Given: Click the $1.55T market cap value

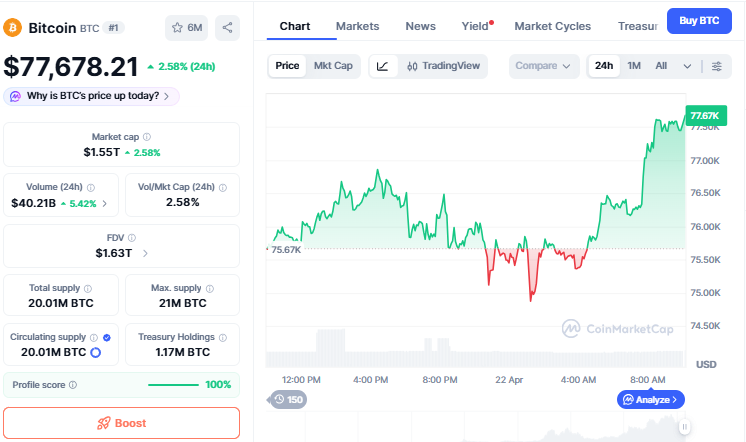Looking at the screenshot, I should pyautogui.click(x=101, y=152).
